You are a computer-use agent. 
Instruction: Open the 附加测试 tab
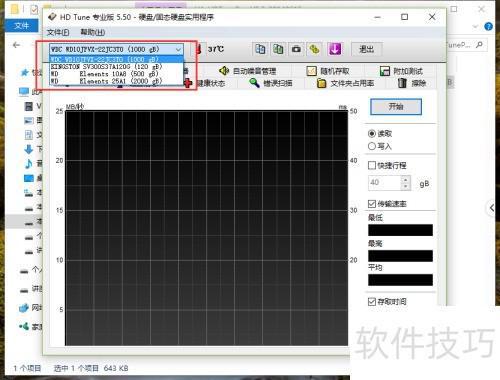pyautogui.click(x=401, y=71)
